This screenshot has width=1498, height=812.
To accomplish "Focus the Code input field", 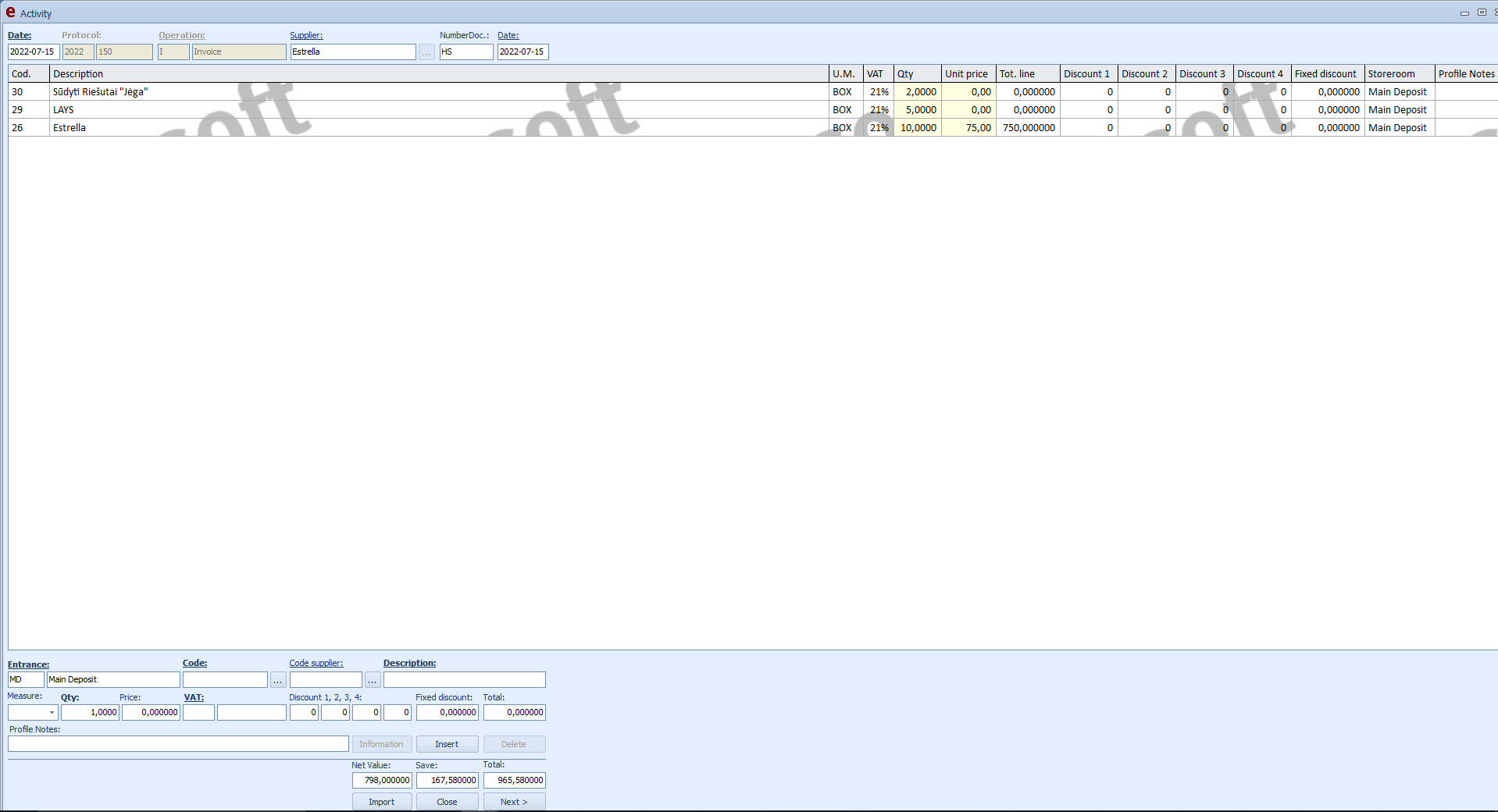I will [x=225, y=680].
